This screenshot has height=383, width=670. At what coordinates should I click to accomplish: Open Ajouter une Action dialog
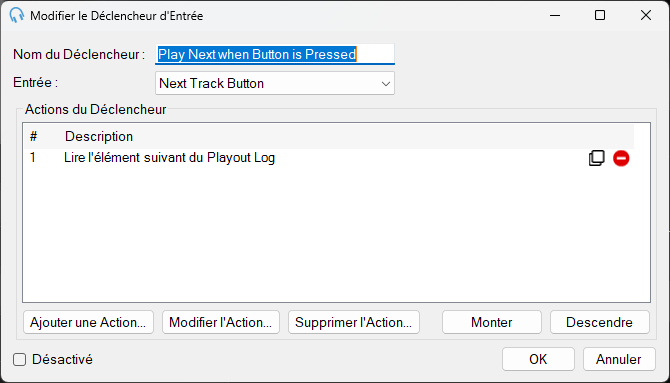[x=88, y=322]
